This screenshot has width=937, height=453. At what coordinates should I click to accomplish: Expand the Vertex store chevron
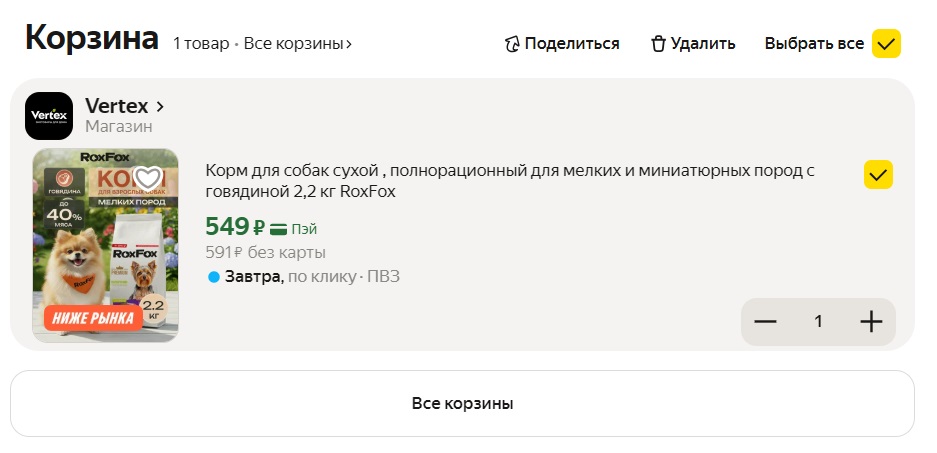click(160, 106)
